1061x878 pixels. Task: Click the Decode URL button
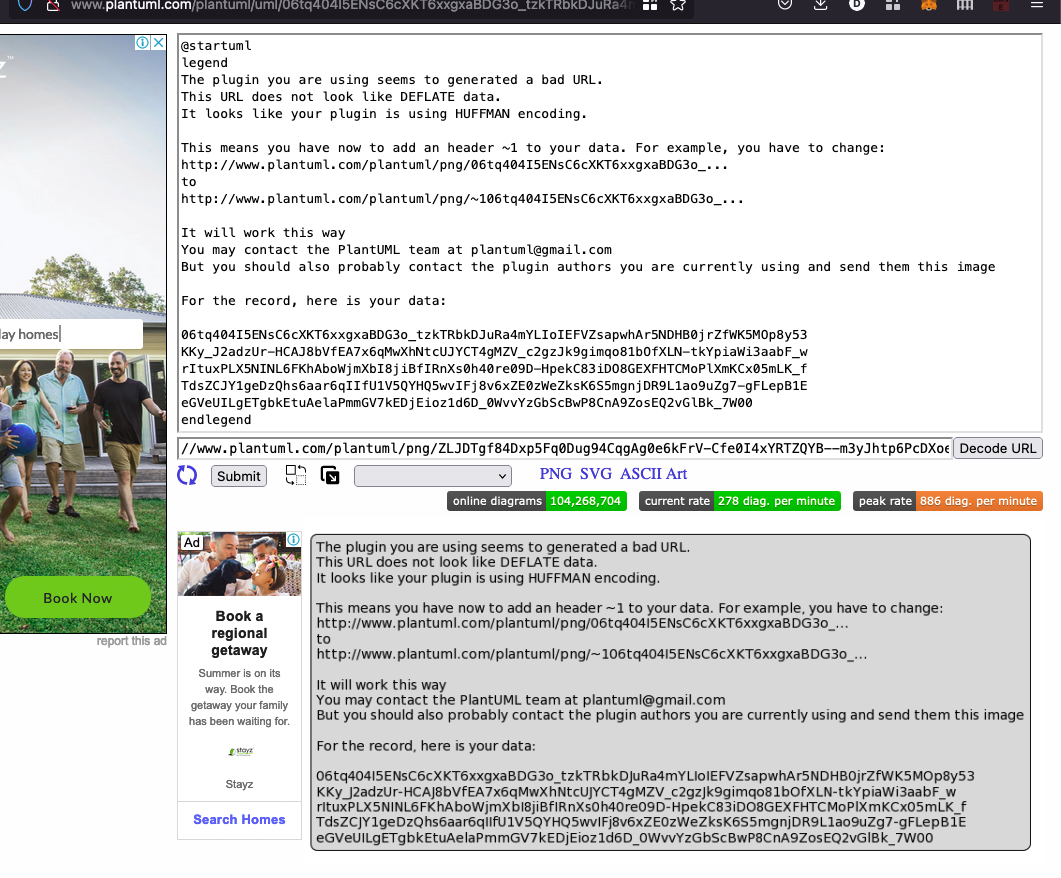point(997,448)
